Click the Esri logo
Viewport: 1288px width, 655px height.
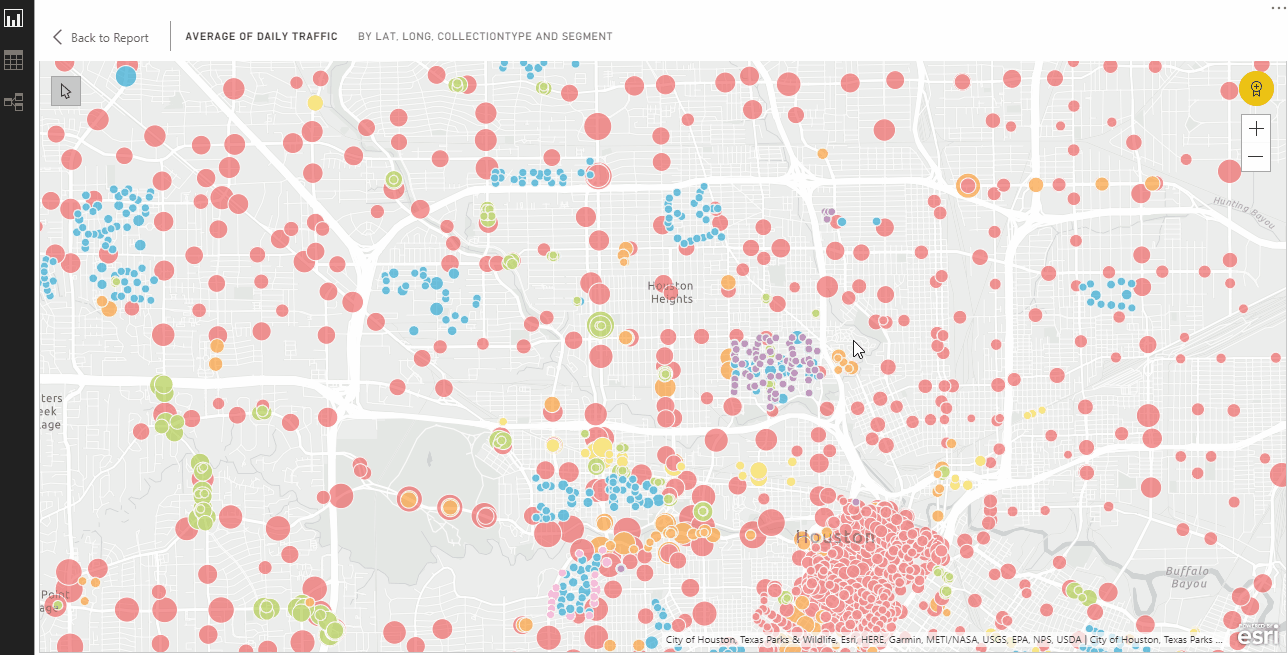pyautogui.click(x=1258, y=634)
